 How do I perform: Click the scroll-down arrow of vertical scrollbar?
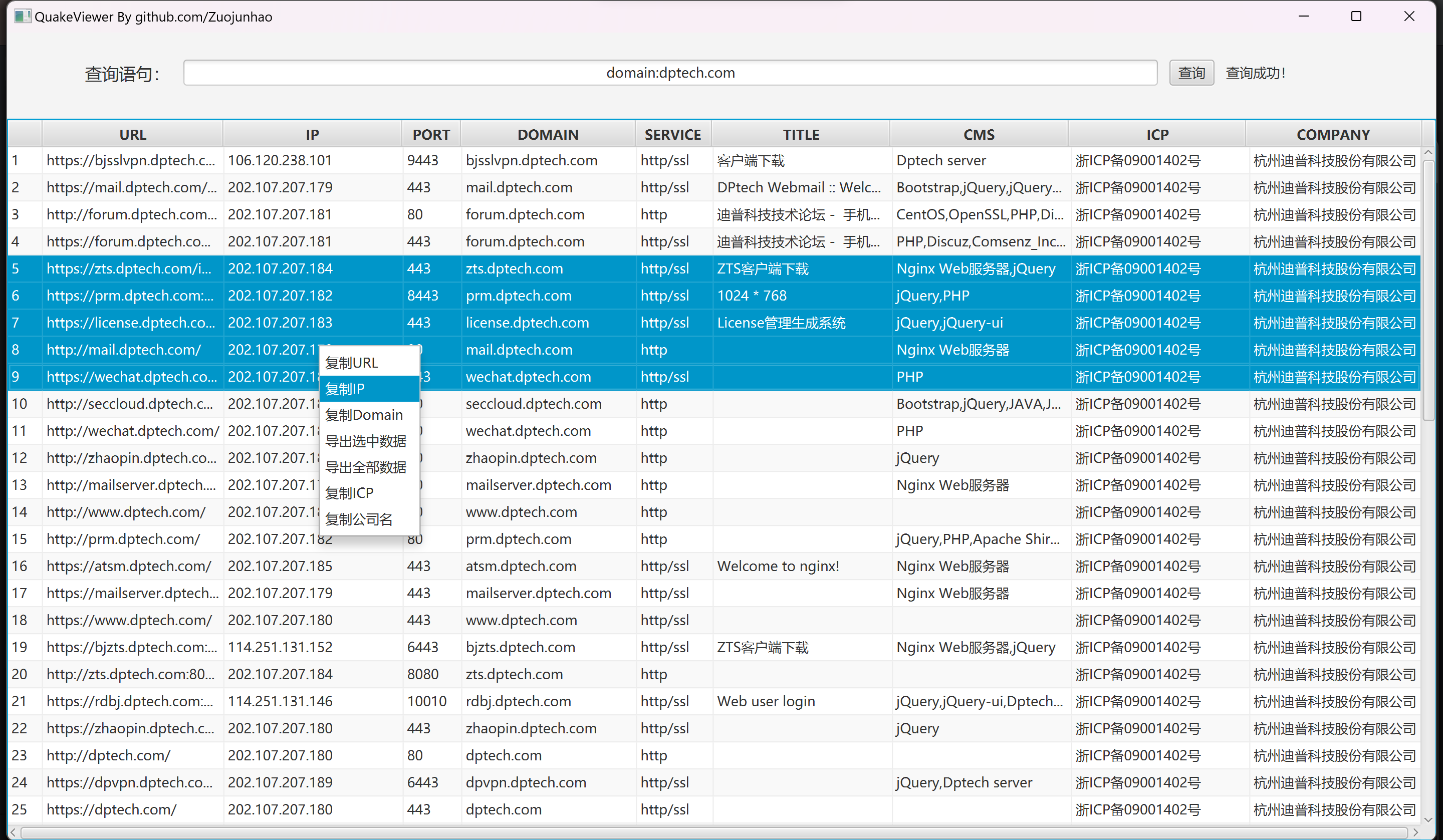pos(1428,819)
